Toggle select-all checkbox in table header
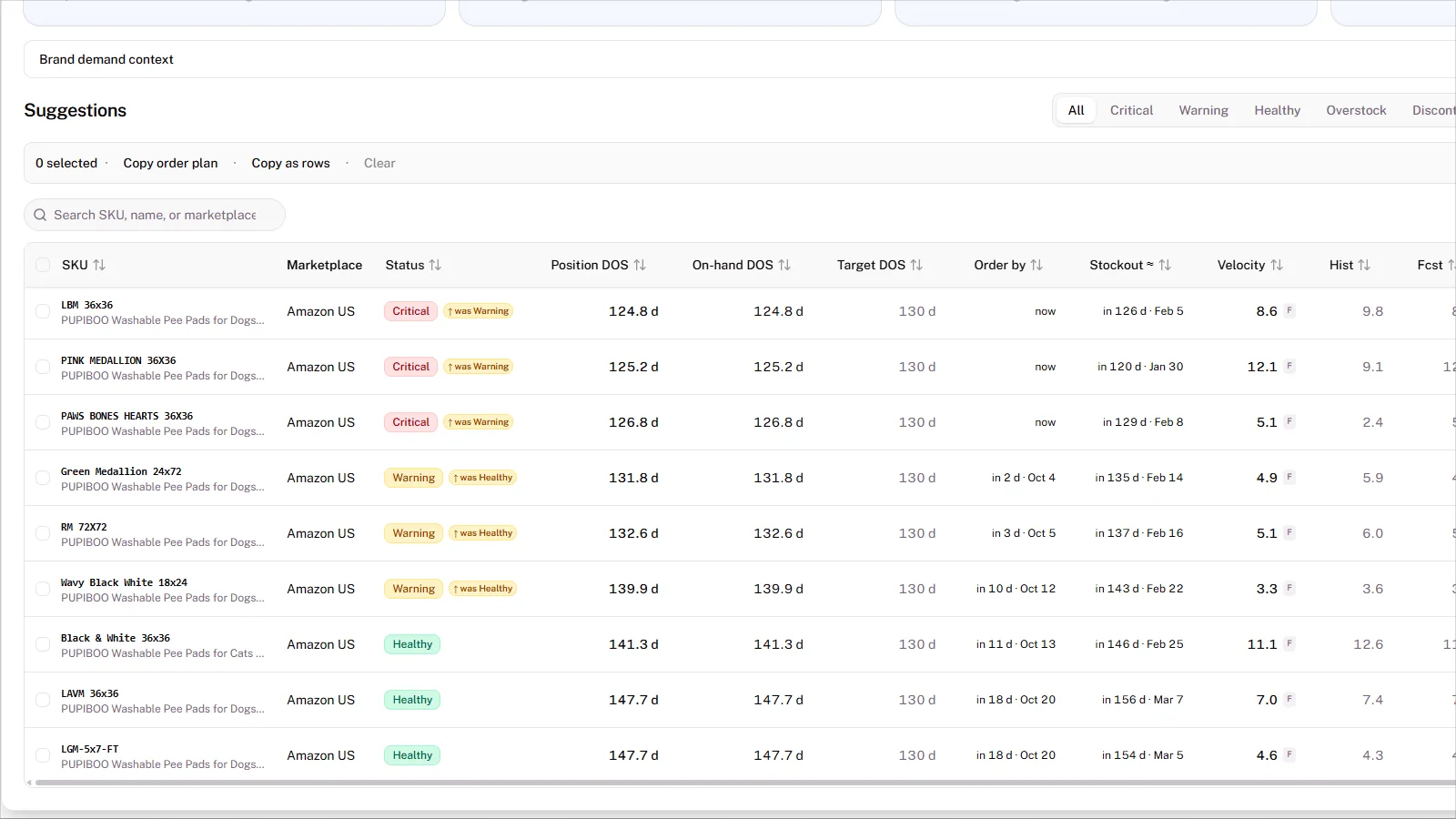1456x819 pixels. (x=43, y=265)
